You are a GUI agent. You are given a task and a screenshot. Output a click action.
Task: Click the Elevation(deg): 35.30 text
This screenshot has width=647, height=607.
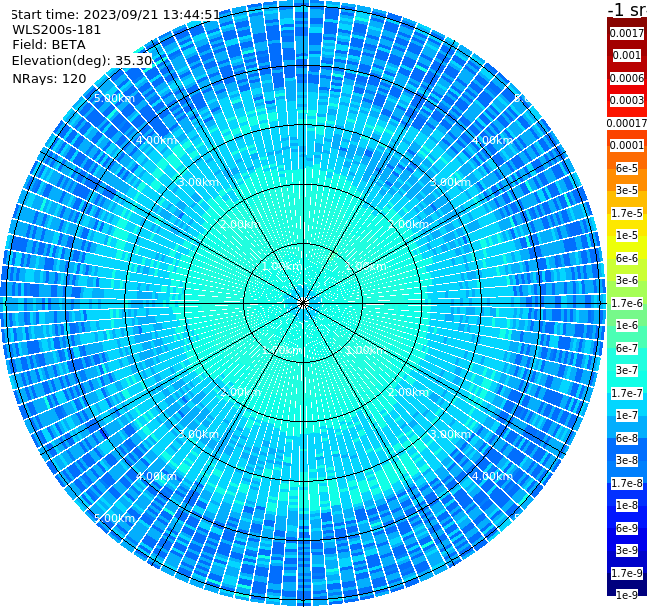point(82,61)
